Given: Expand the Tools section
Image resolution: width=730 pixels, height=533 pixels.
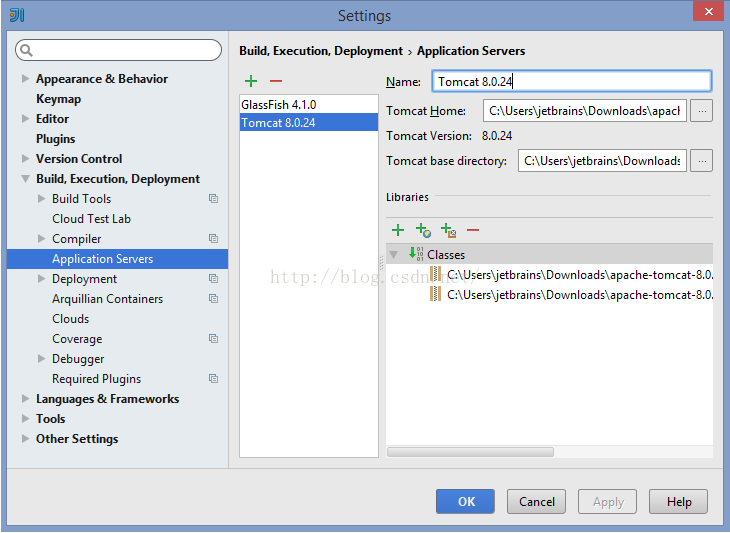Looking at the screenshot, I should (26, 418).
